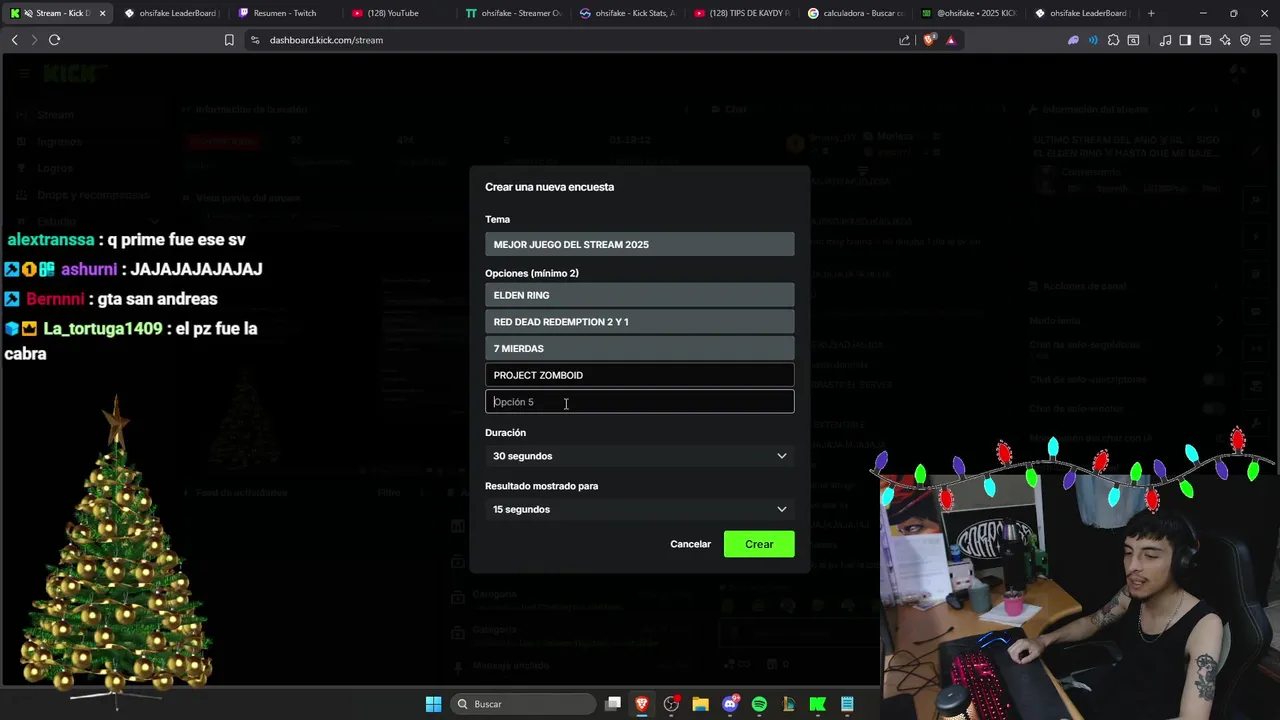
Task: Expand the Duración 30 segundos dropdown
Action: 640,456
